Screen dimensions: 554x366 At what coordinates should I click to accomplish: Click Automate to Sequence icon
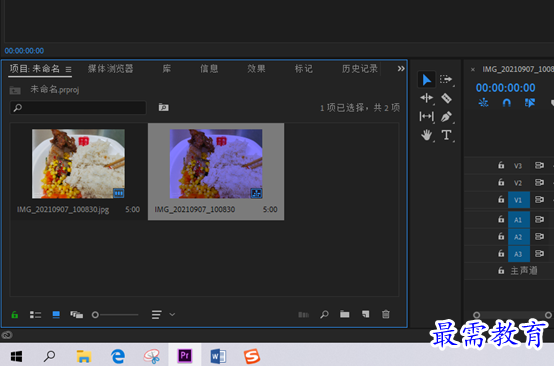303,314
